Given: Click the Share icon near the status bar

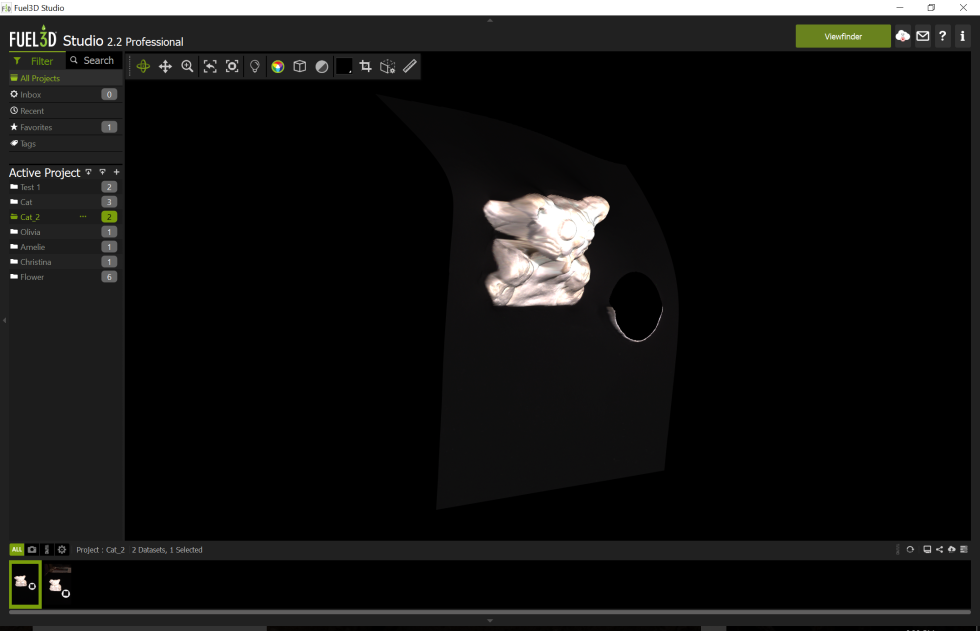Looking at the screenshot, I should pos(939,549).
